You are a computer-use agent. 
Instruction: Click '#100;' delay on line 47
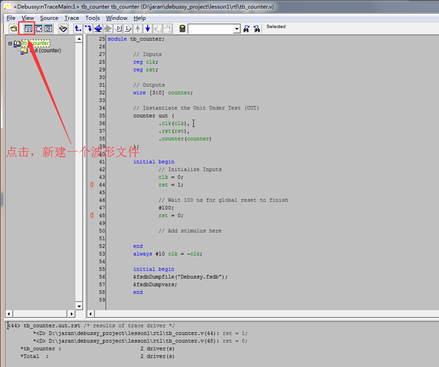(166, 208)
